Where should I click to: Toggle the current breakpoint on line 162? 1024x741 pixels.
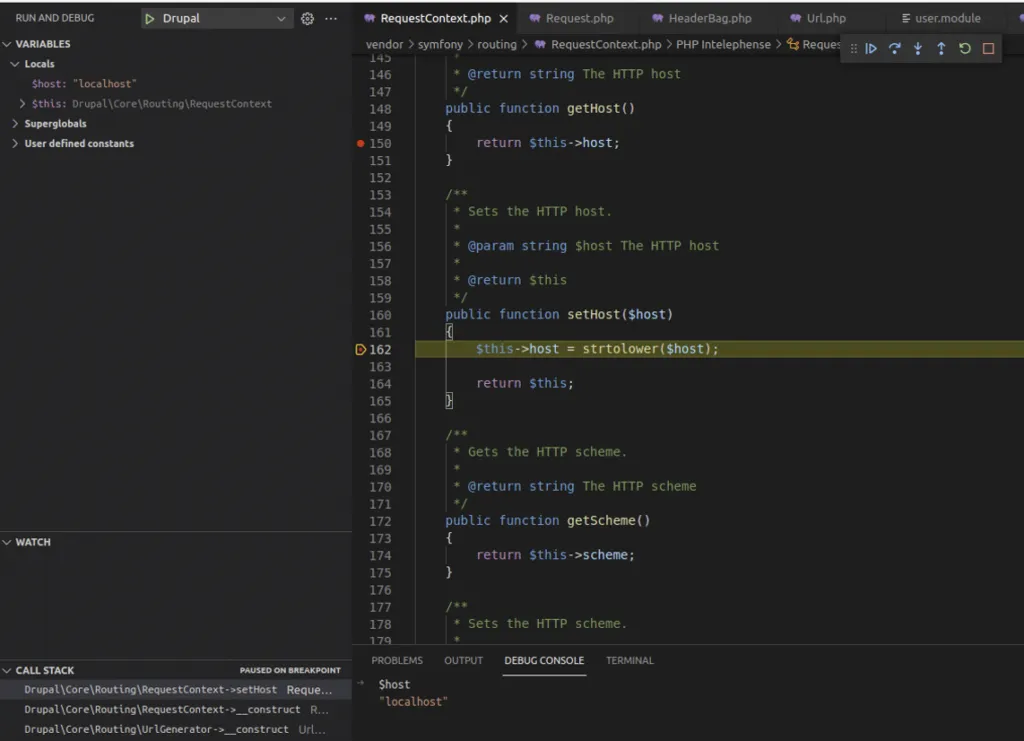[360, 350]
